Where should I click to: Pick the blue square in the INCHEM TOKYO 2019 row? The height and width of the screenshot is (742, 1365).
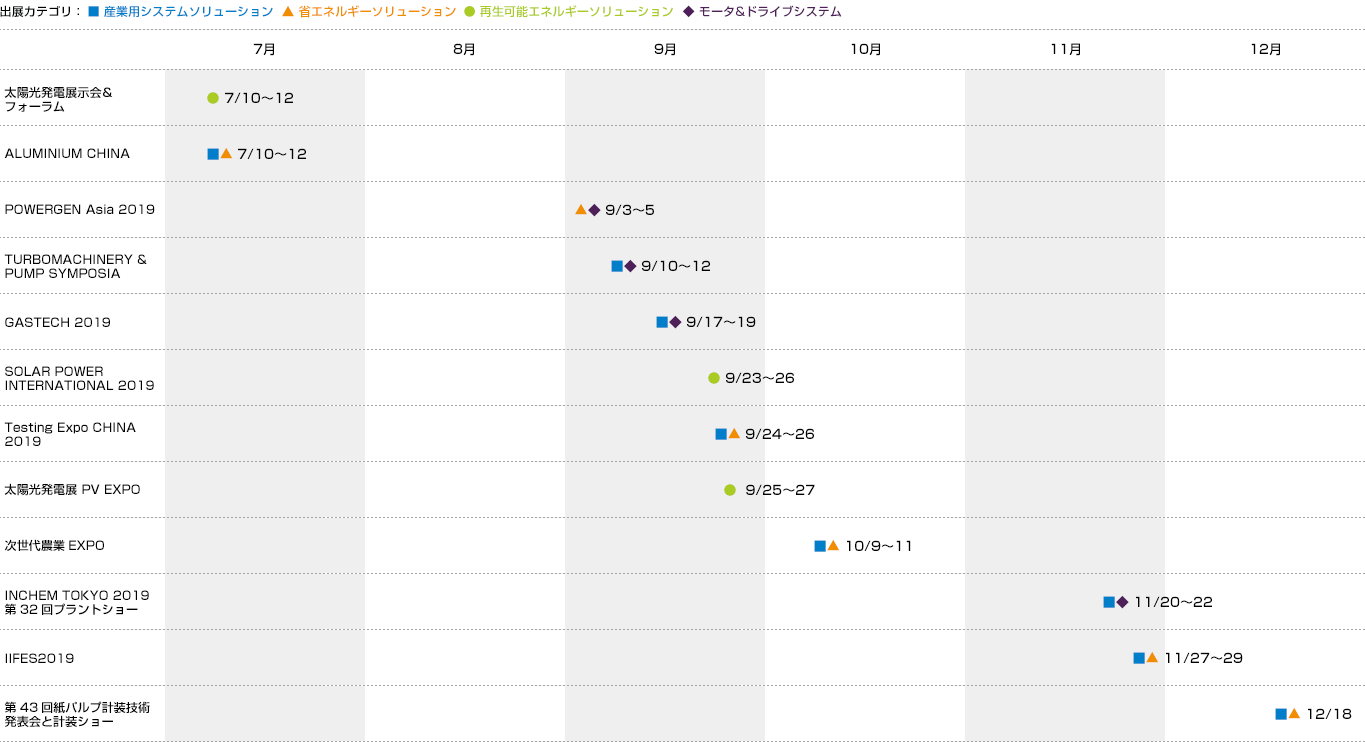click(x=1109, y=602)
